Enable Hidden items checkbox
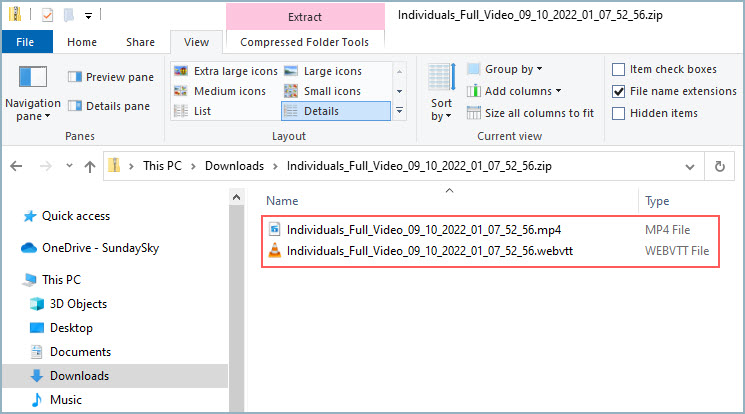This screenshot has height=414, width=745. click(618, 113)
